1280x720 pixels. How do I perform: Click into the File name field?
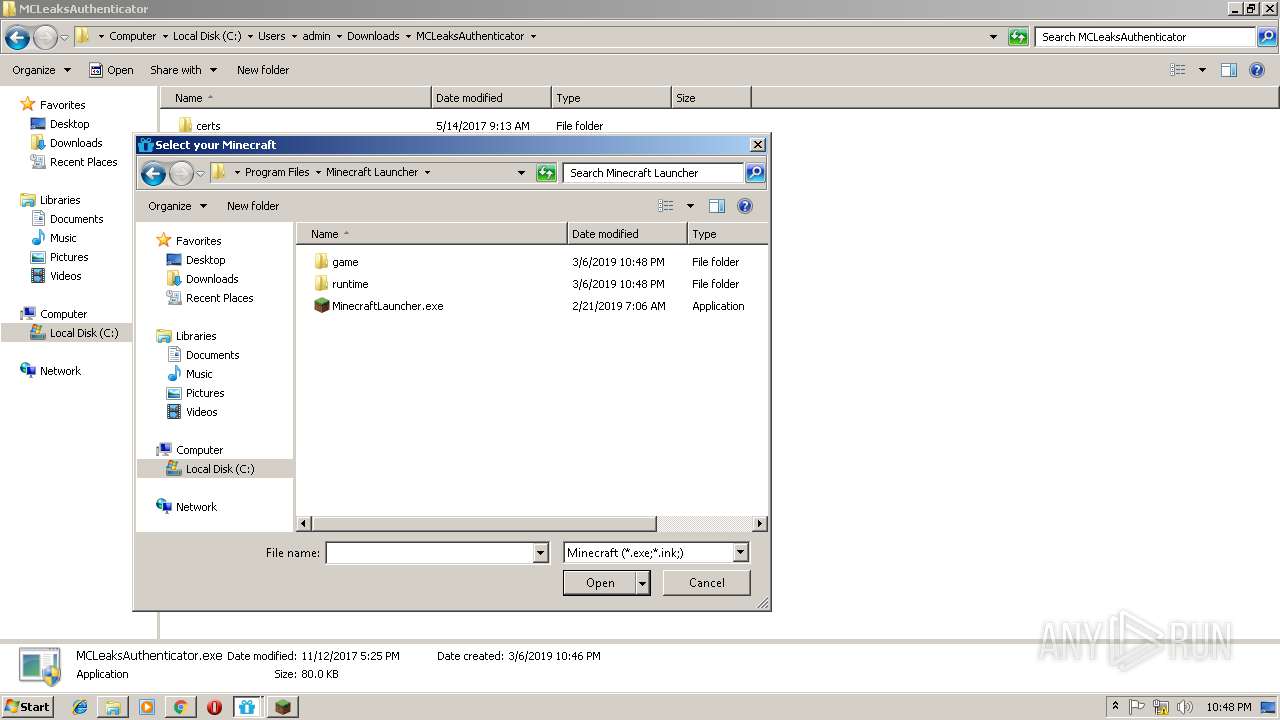430,553
